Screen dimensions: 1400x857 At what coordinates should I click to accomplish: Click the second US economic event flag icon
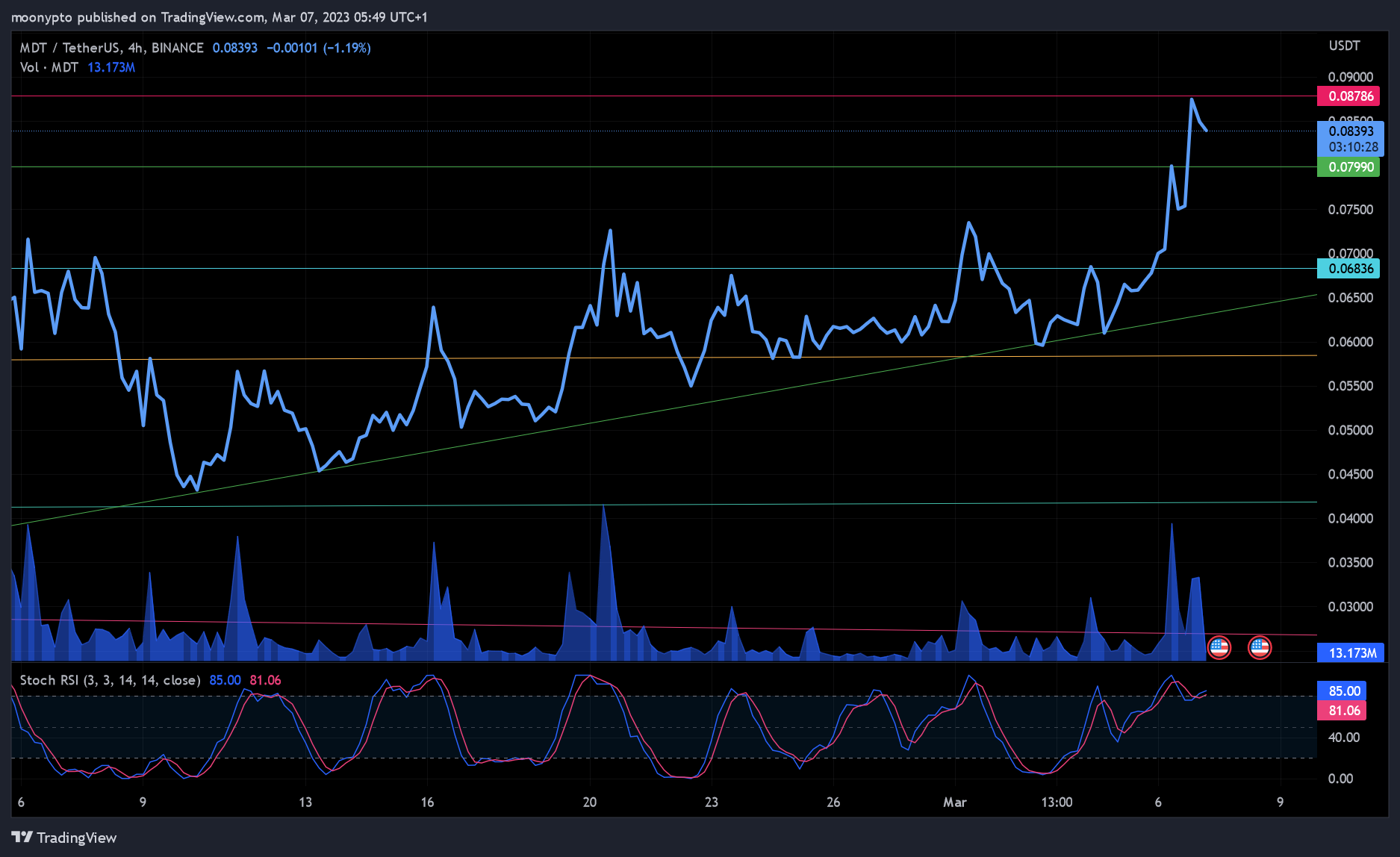pos(1260,647)
